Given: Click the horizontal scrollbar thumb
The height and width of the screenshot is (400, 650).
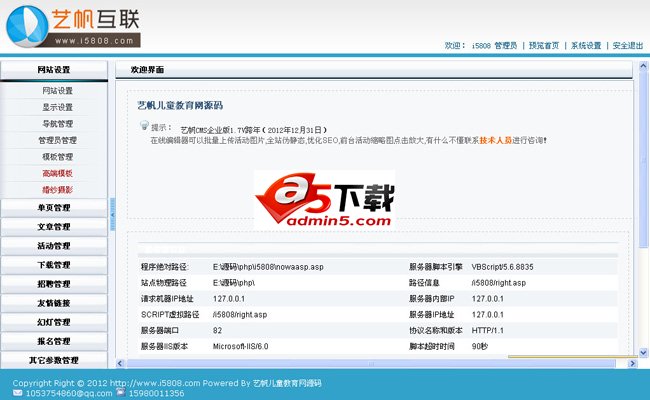Looking at the screenshot, I should click(371, 364).
